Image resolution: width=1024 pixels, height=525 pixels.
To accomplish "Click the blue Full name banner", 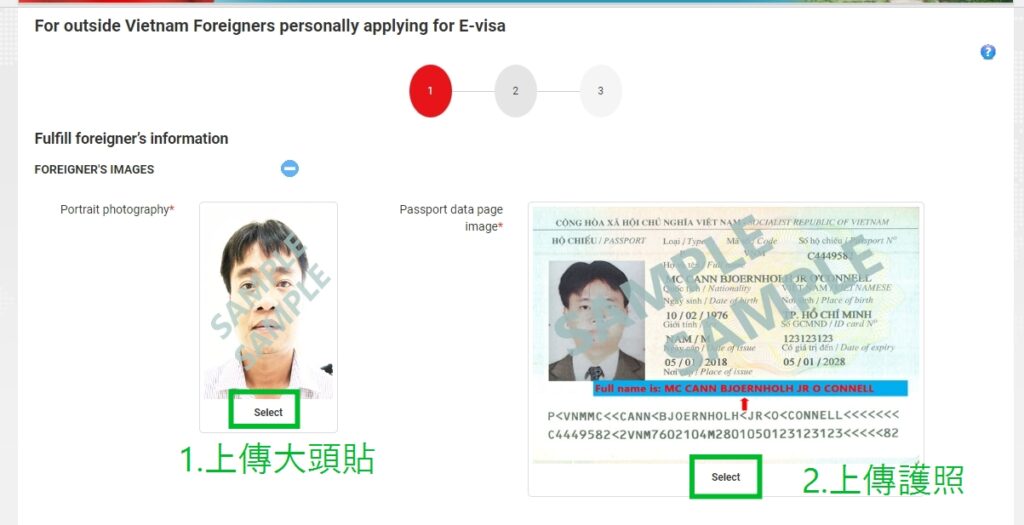I will [750, 389].
